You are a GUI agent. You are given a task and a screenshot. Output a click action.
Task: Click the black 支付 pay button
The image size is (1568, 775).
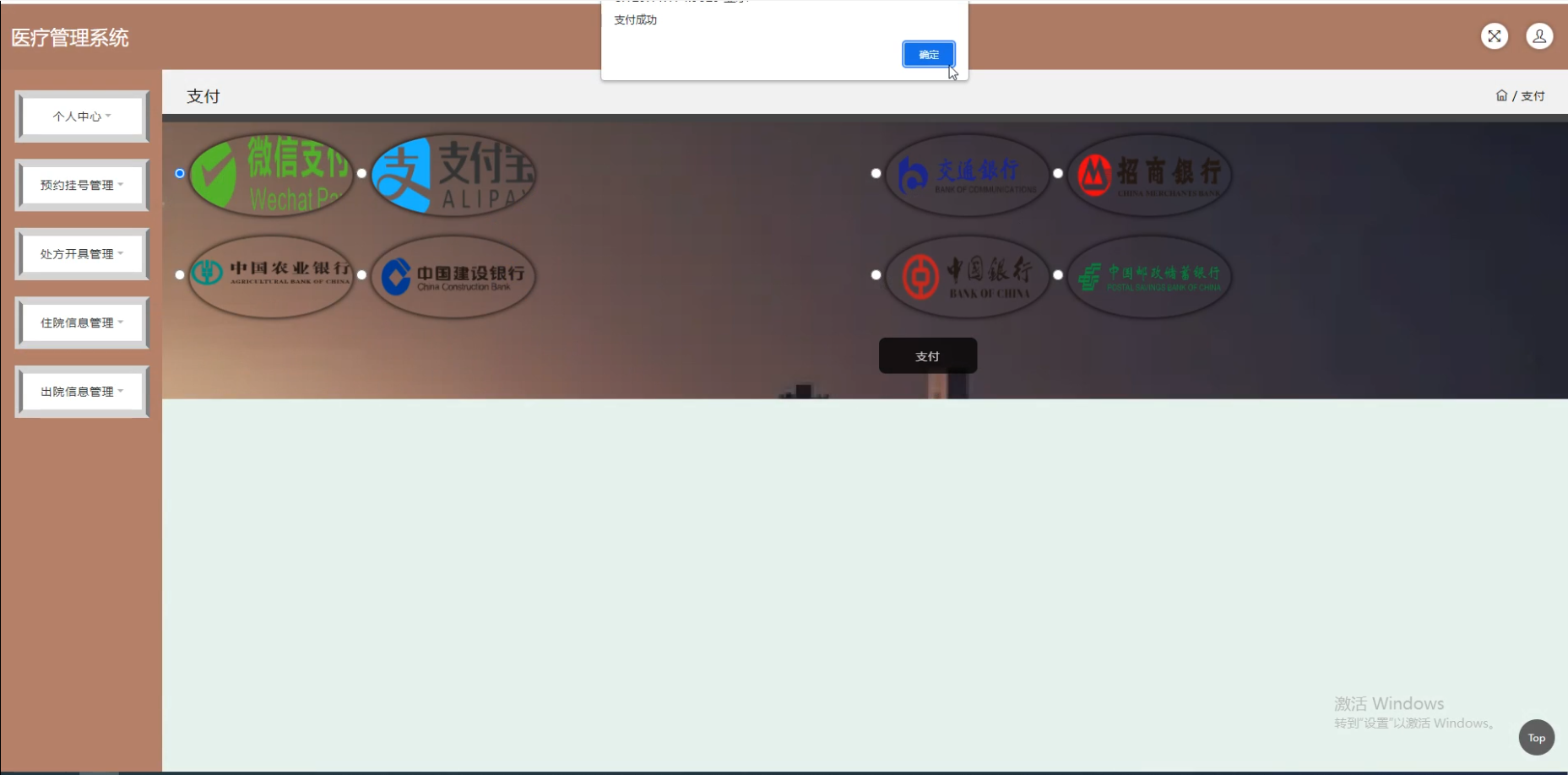pyautogui.click(x=928, y=356)
